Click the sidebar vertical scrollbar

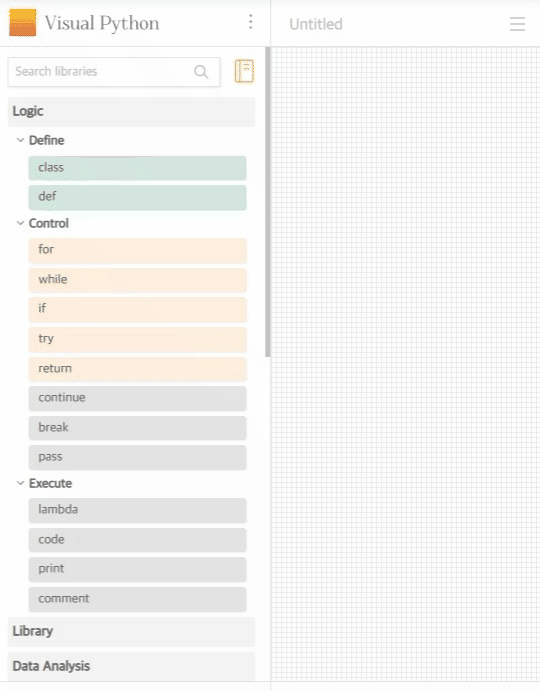(267, 202)
